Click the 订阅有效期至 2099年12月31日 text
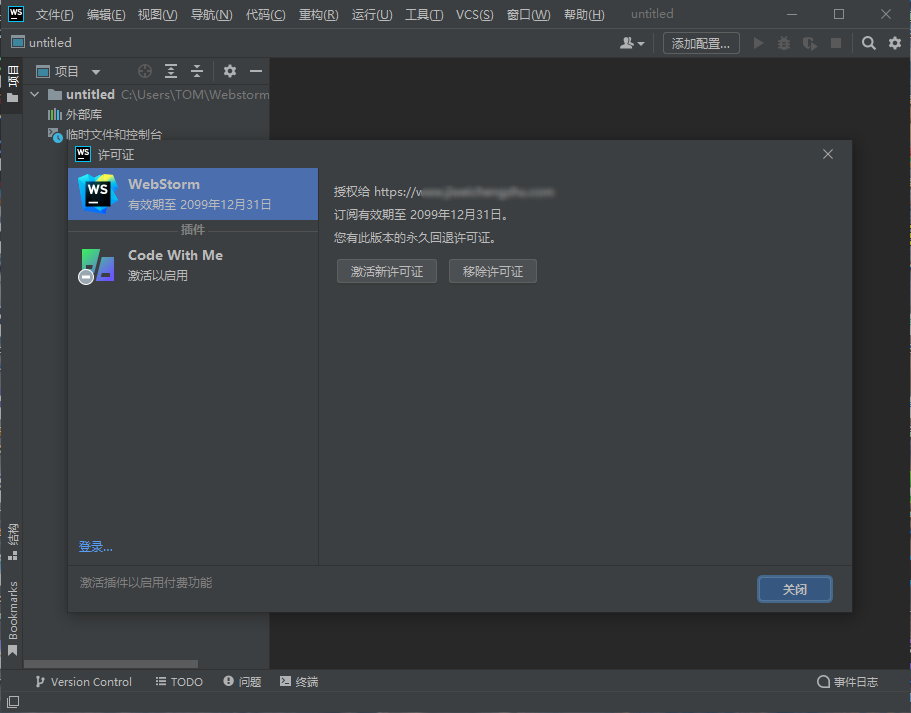Image resolution: width=911 pixels, height=713 pixels. 421,214
